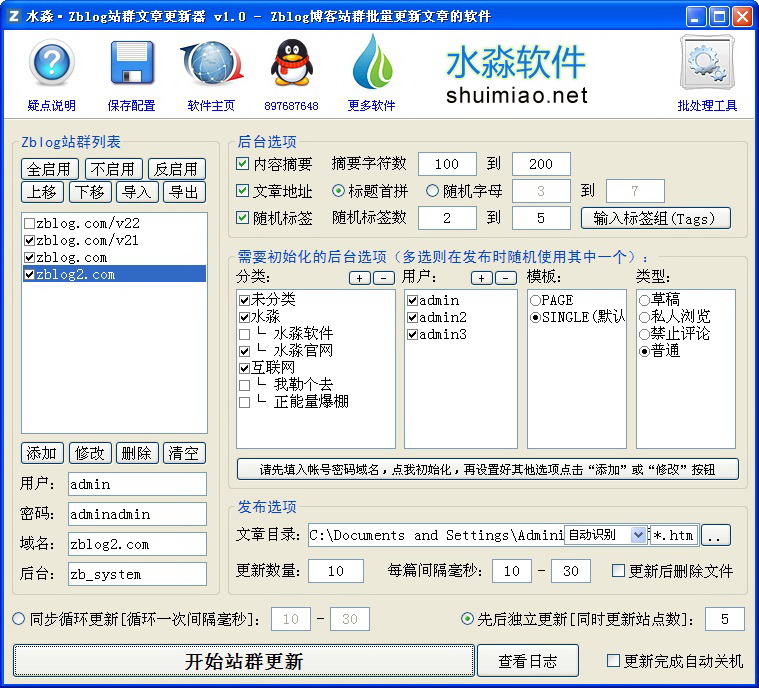Click the initialize backend options button
The height and width of the screenshot is (688, 759).
click(487, 469)
